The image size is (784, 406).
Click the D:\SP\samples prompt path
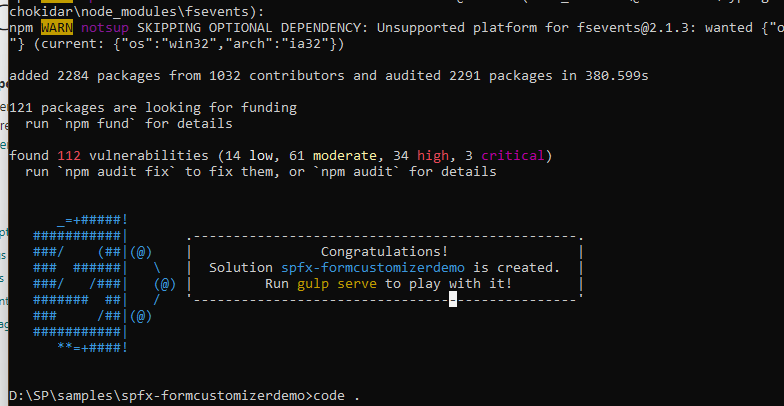click(x=81, y=396)
